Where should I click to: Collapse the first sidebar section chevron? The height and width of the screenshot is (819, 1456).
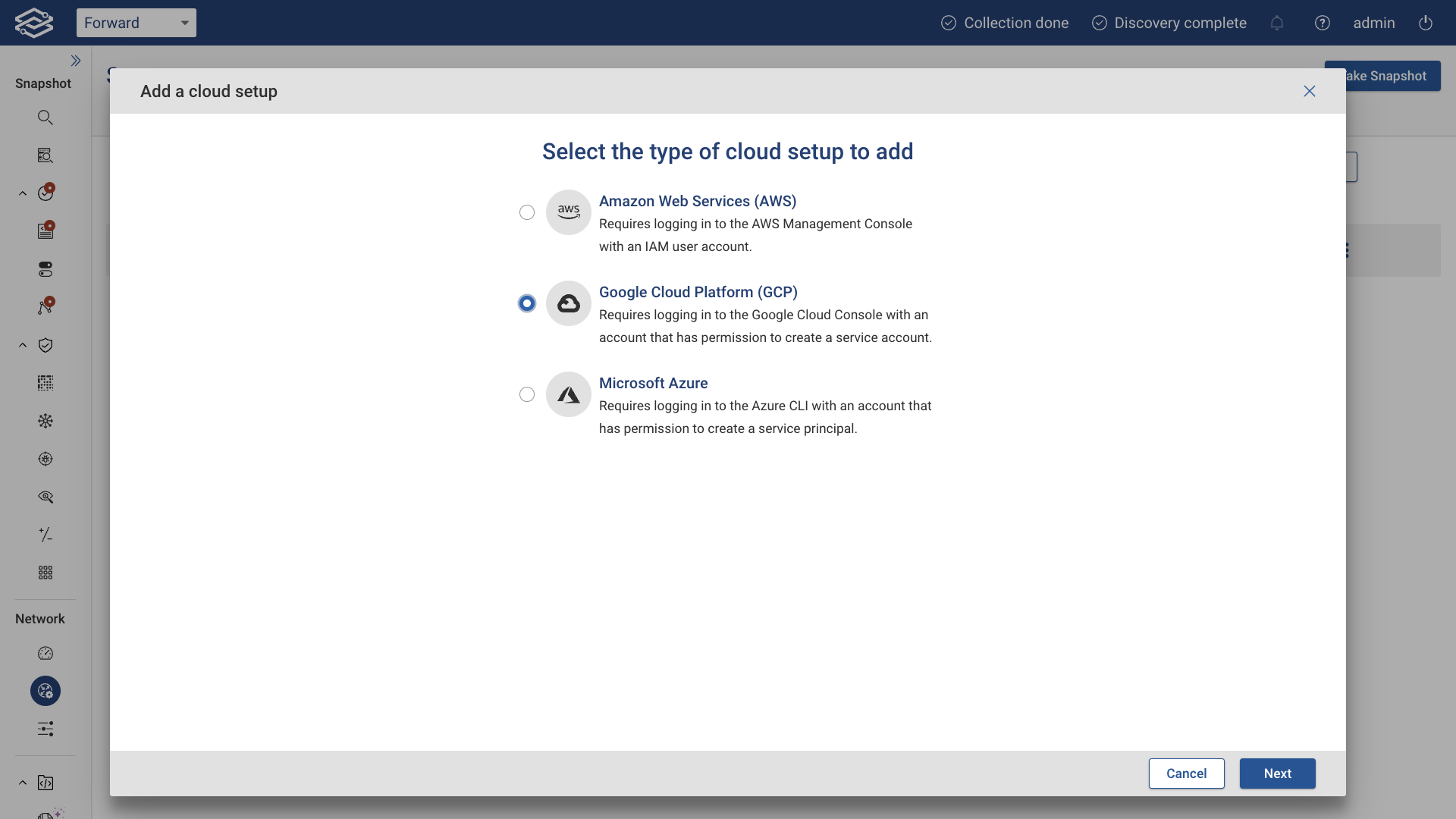pos(21,193)
